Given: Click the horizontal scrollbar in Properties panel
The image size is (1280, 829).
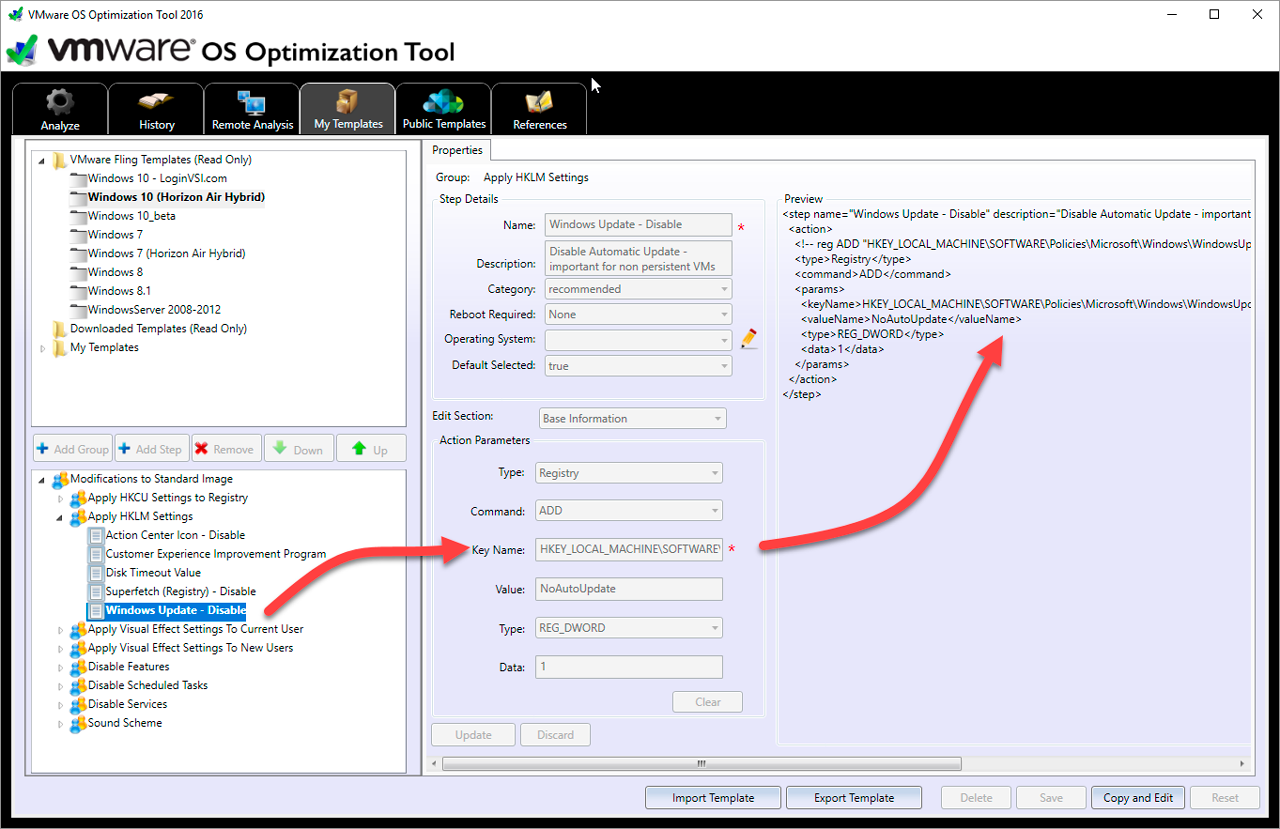Looking at the screenshot, I should (701, 764).
